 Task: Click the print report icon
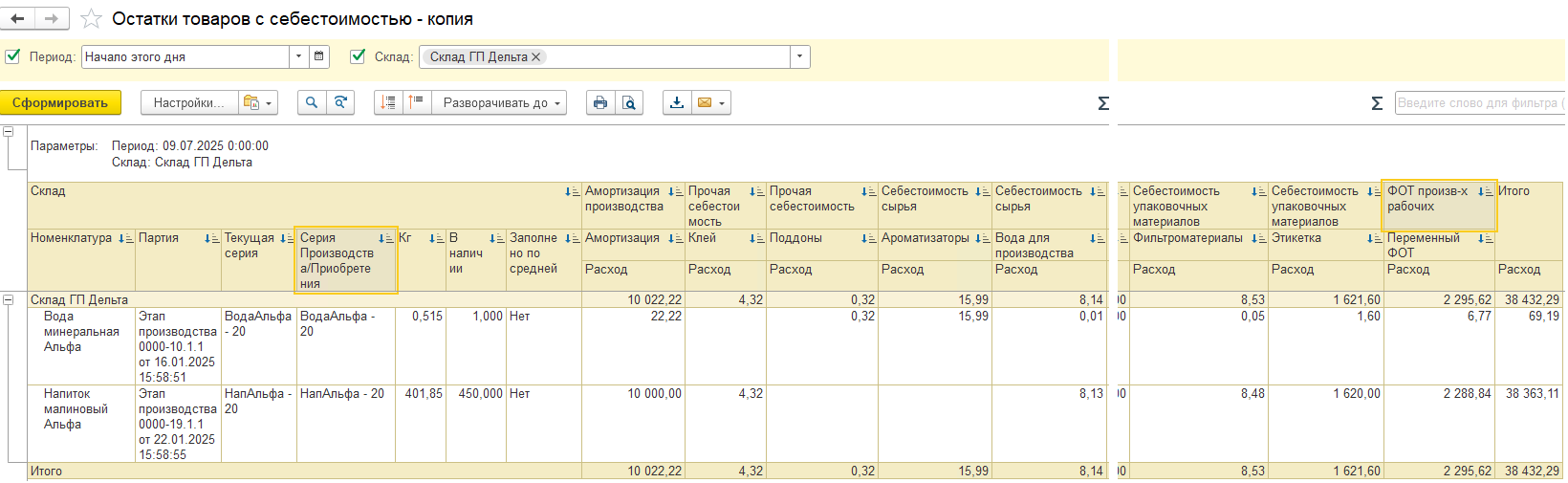[x=600, y=102]
